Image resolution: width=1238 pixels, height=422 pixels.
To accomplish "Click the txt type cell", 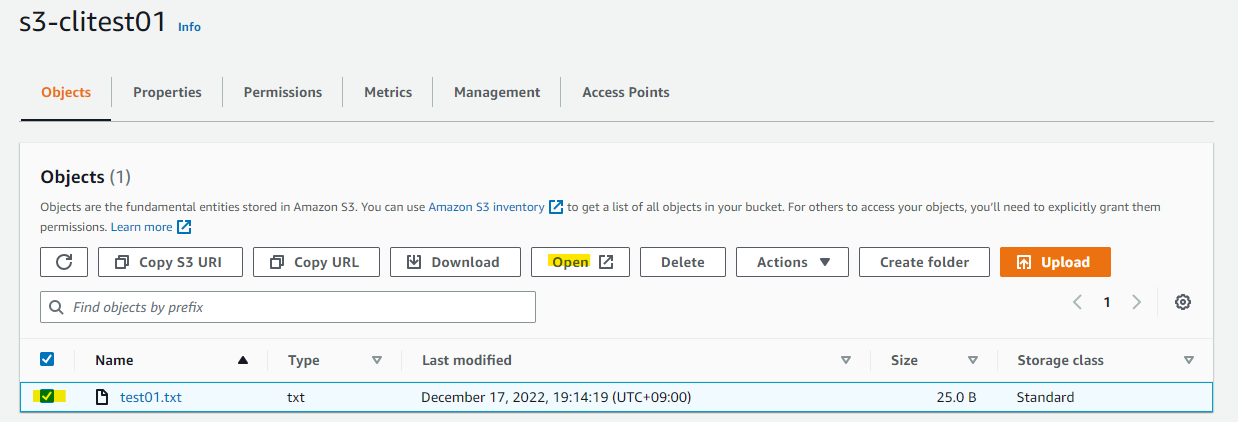I will 296,397.
